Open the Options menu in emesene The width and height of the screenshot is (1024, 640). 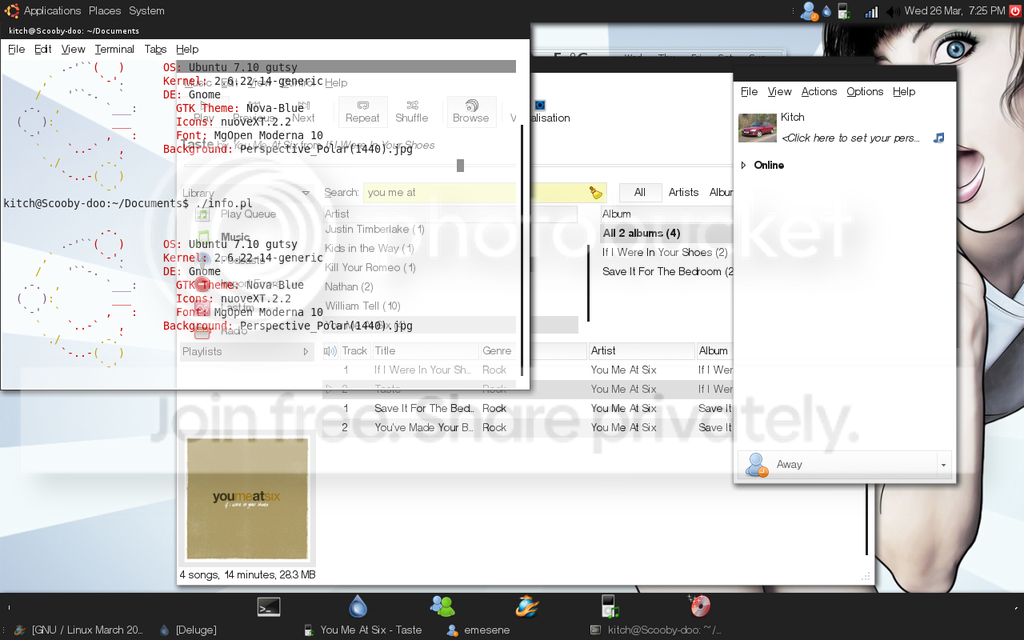pyautogui.click(x=865, y=91)
